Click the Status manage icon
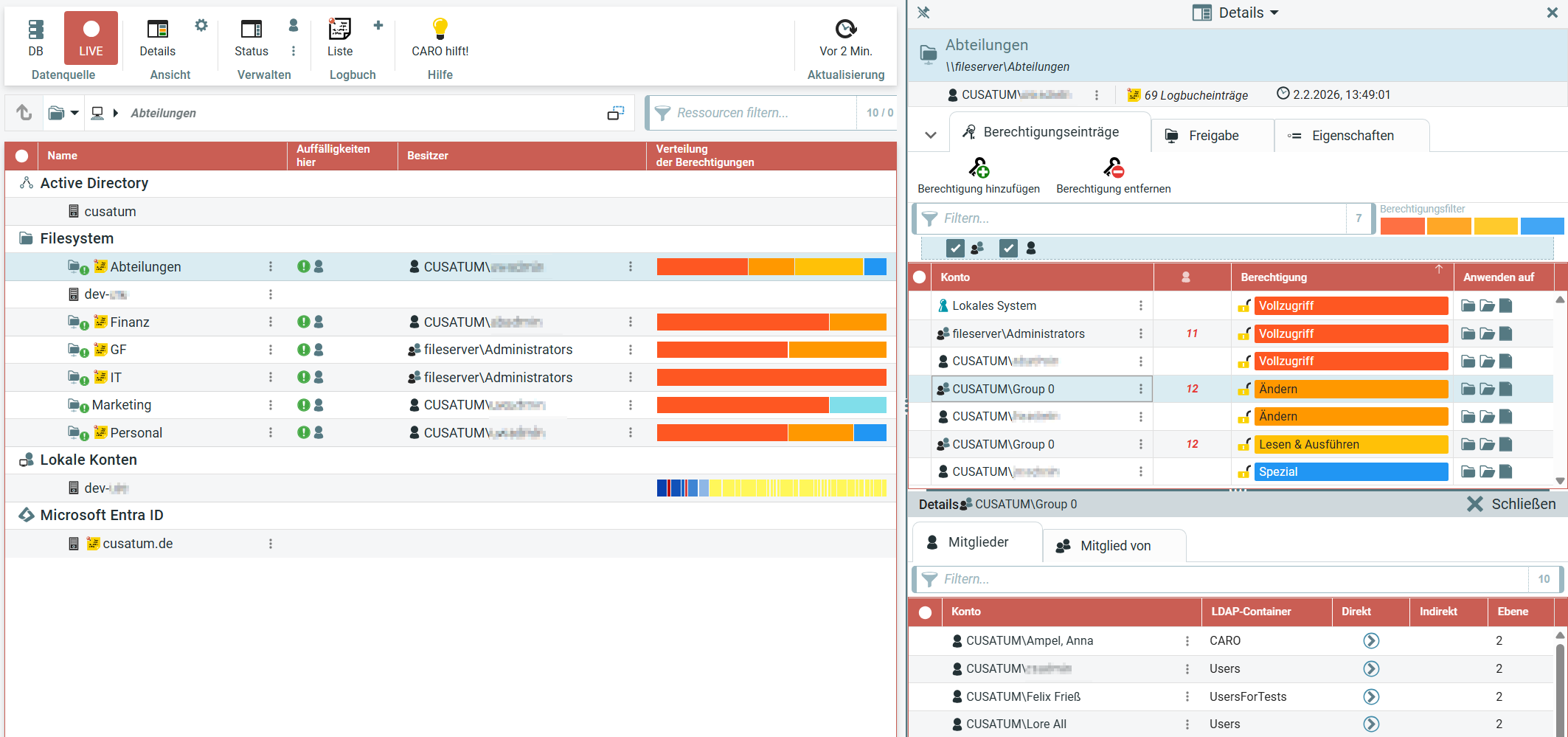Viewport: 1568px width, 737px height. point(251,30)
